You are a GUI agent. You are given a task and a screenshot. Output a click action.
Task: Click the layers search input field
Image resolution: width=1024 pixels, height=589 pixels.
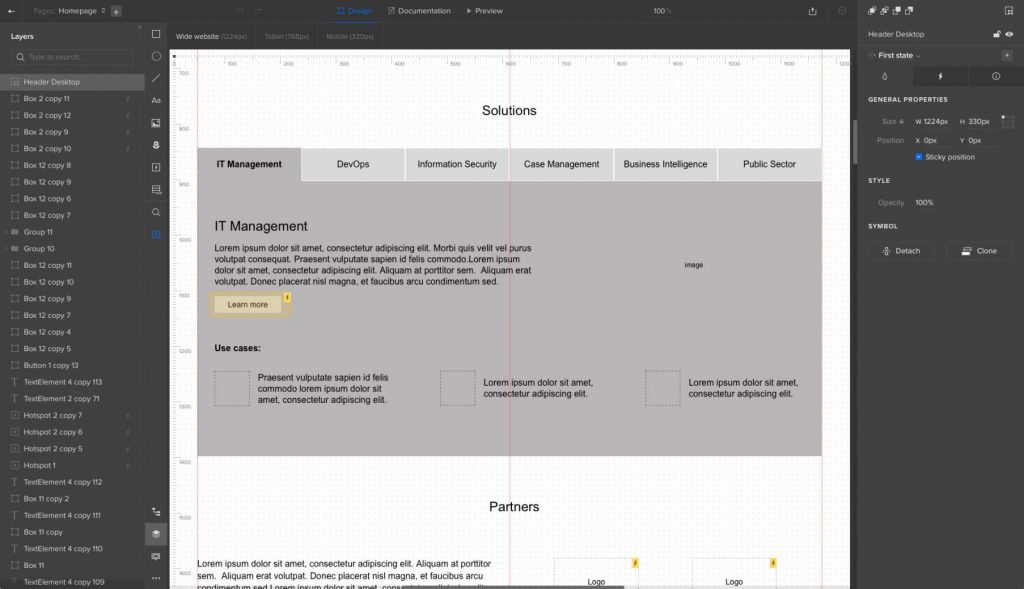tap(72, 57)
